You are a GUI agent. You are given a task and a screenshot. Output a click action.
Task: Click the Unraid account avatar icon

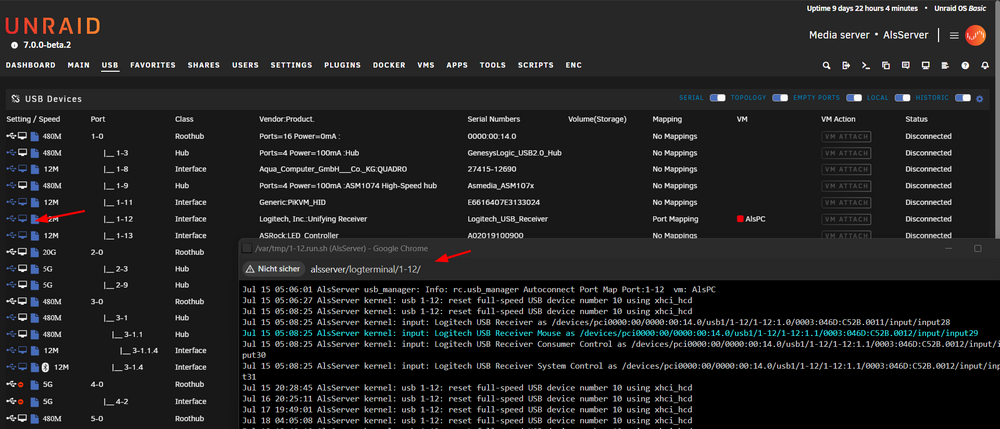pos(975,35)
